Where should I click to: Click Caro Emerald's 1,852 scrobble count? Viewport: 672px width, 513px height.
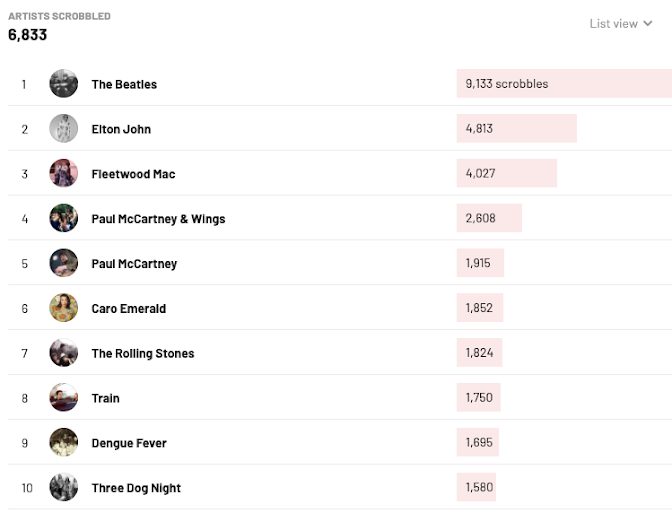(480, 308)
